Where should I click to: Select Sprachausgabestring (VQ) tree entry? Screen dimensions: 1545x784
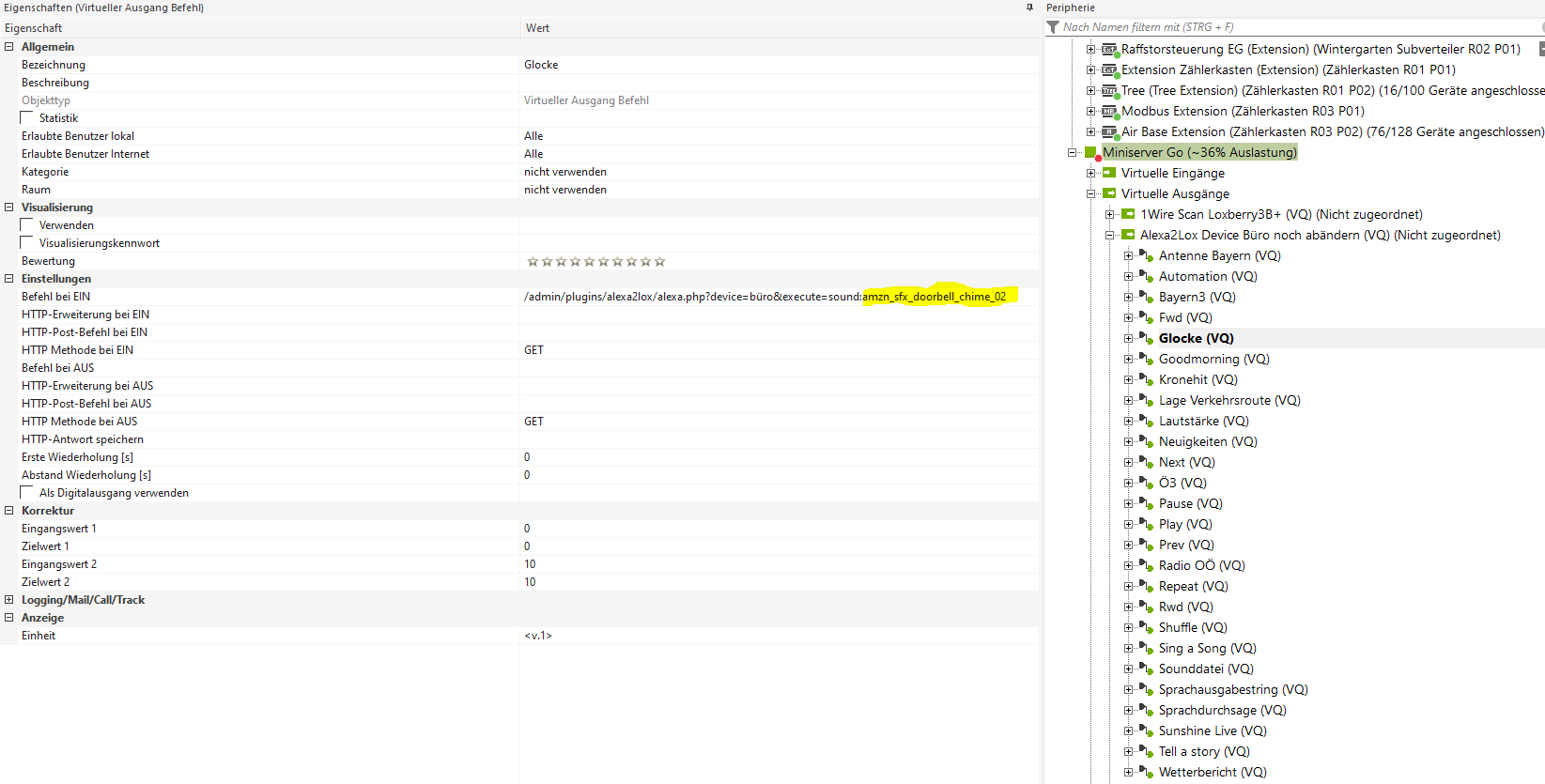(1232, 689)
